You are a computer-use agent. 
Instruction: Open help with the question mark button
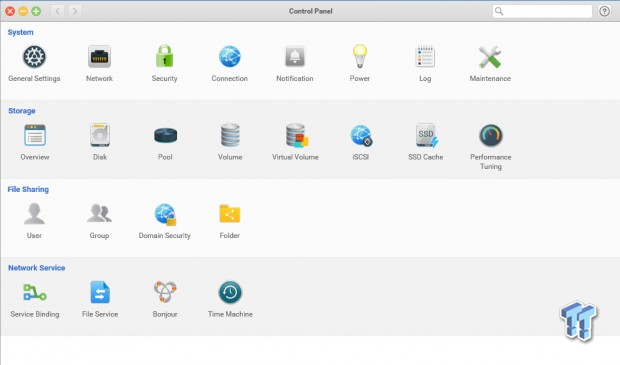click(x=604, y=11)
